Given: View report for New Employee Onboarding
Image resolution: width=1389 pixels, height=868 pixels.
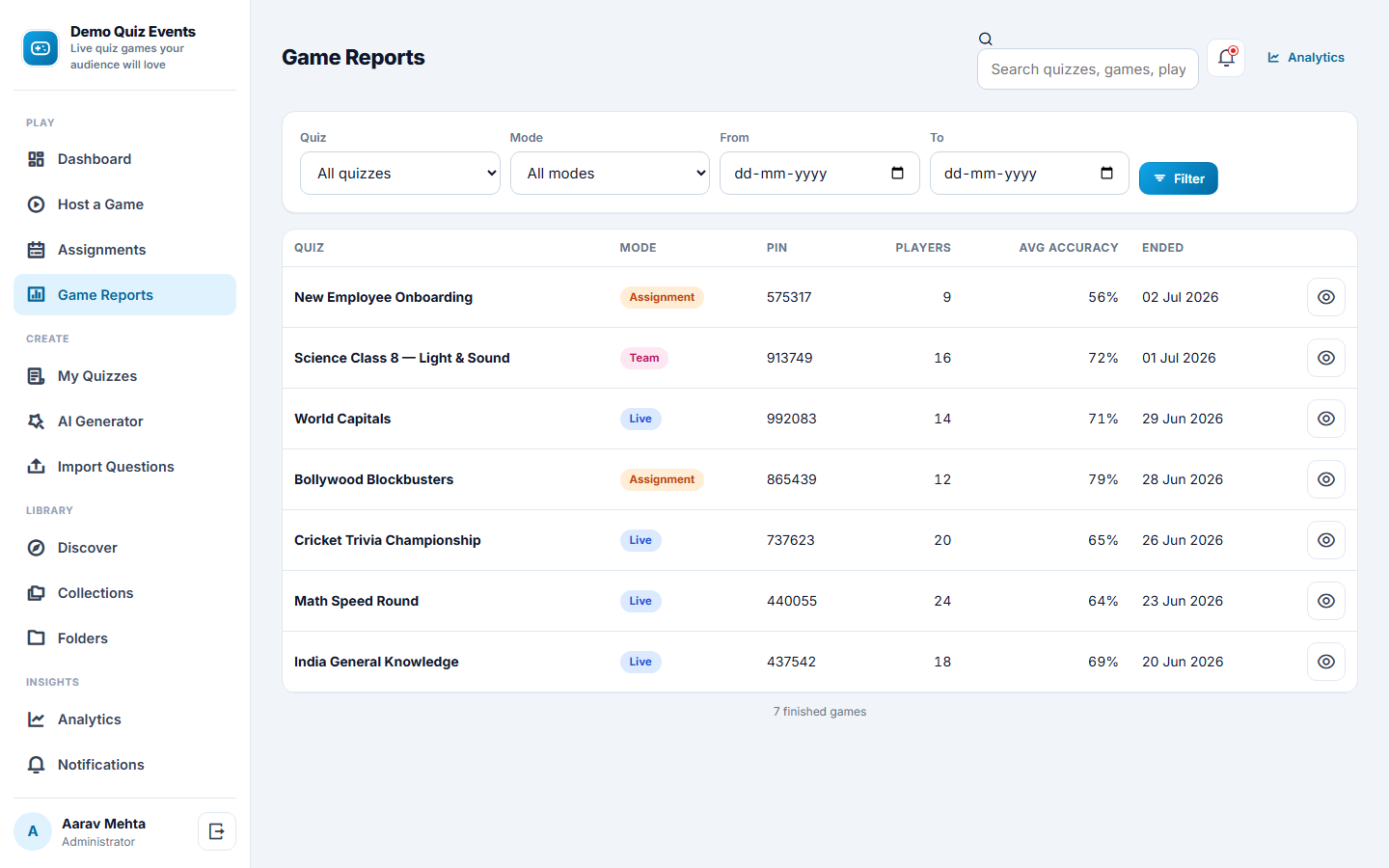Looking at the screenshot, I should pos(1326,297).
